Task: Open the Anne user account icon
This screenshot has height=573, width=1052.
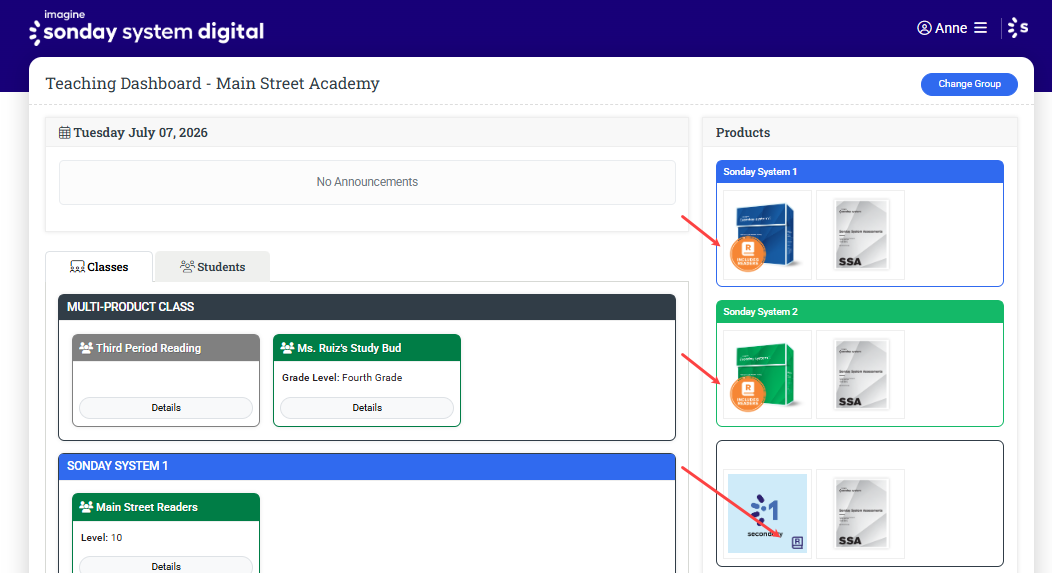Action: (924, 28)
